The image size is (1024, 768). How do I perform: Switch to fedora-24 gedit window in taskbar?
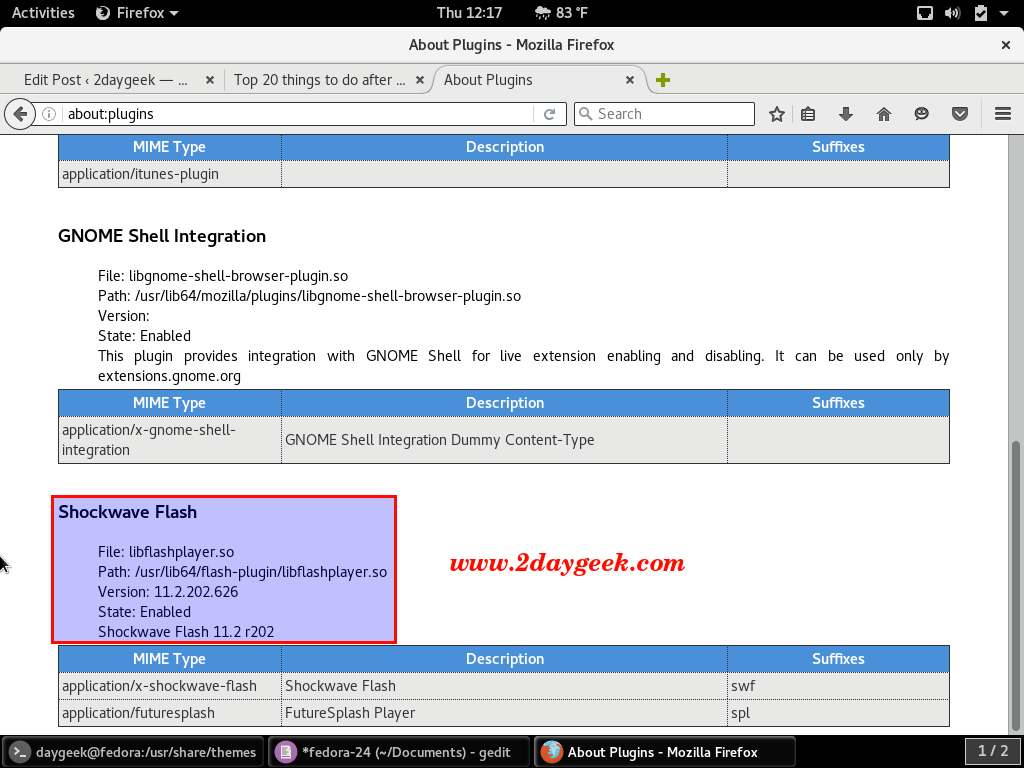pos(400,752)
